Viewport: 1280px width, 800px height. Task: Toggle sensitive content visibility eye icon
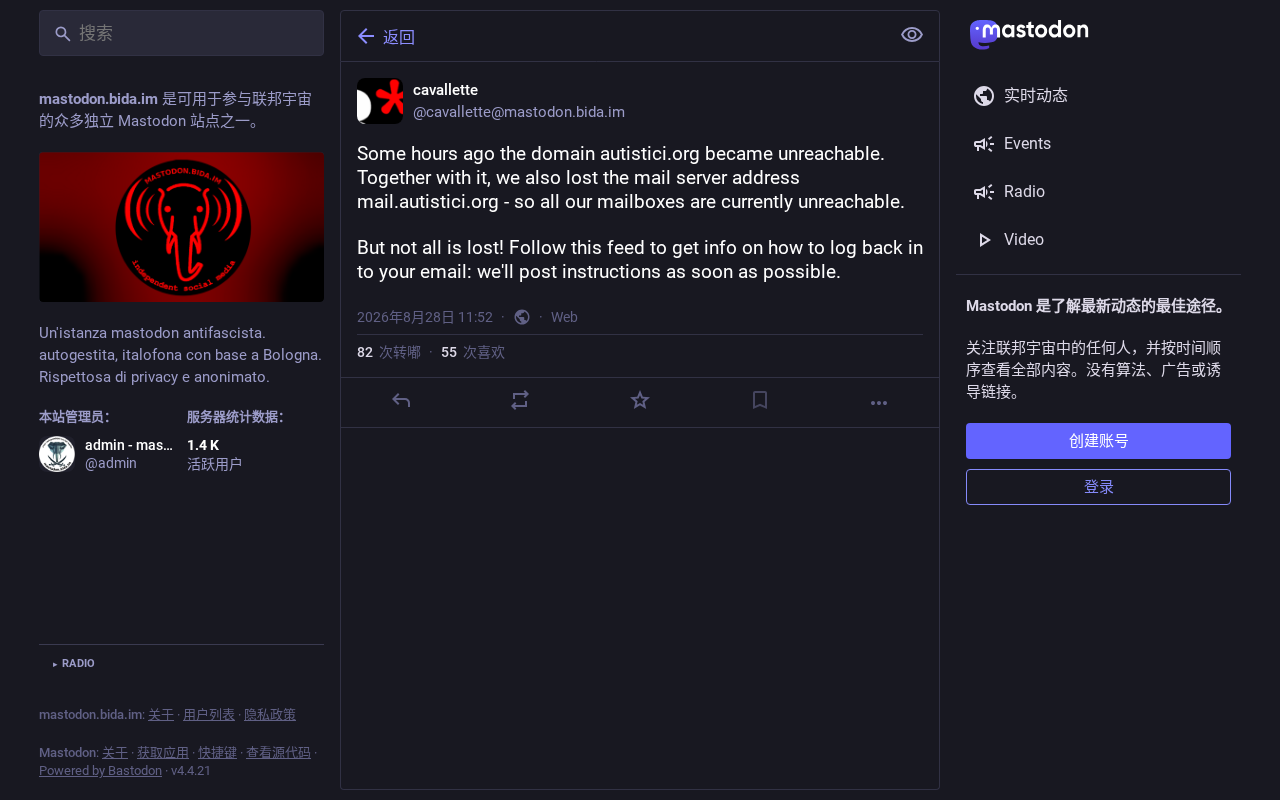point(911,35)
